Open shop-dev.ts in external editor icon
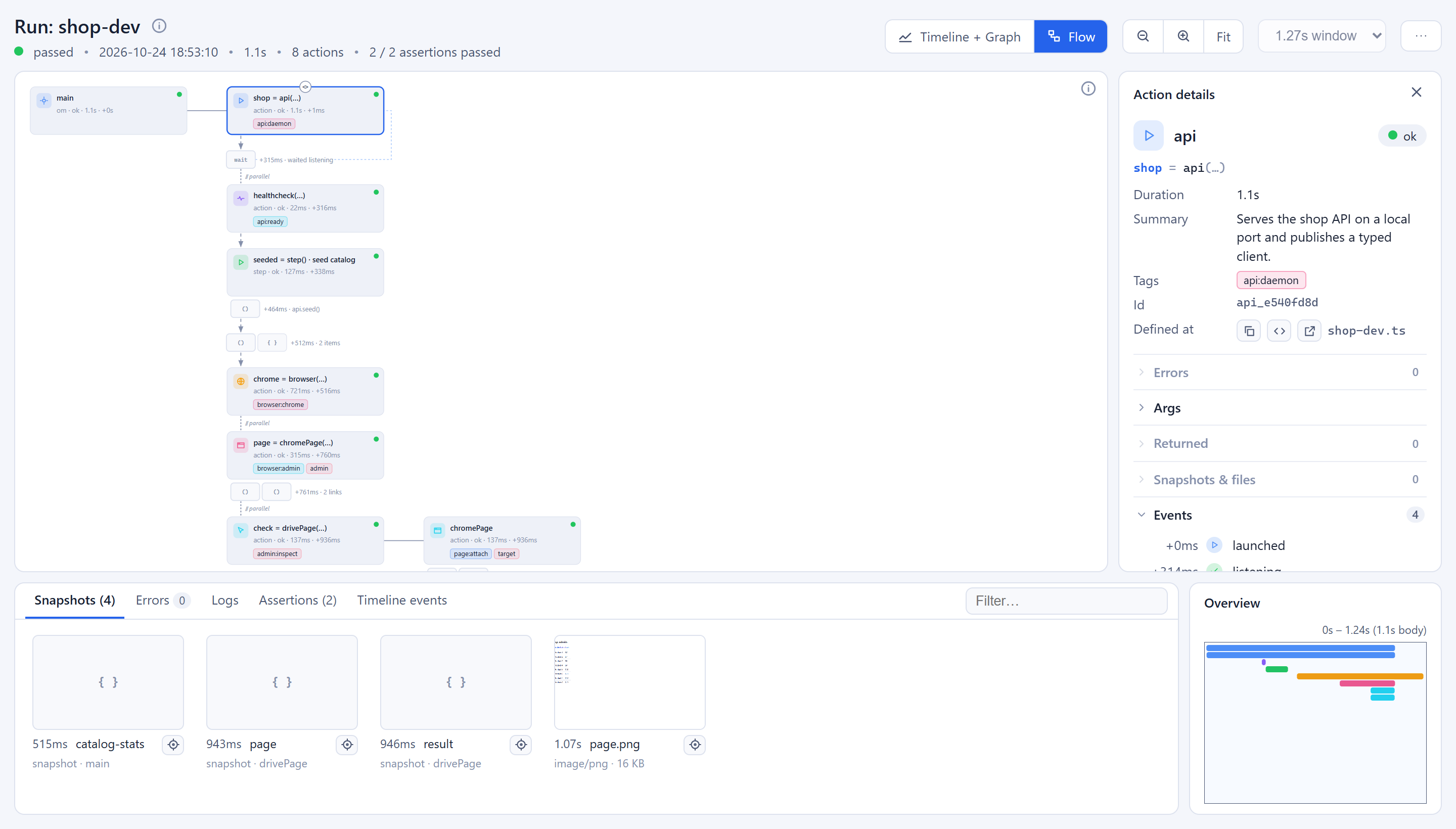1456x829 pixels. 1309,331
